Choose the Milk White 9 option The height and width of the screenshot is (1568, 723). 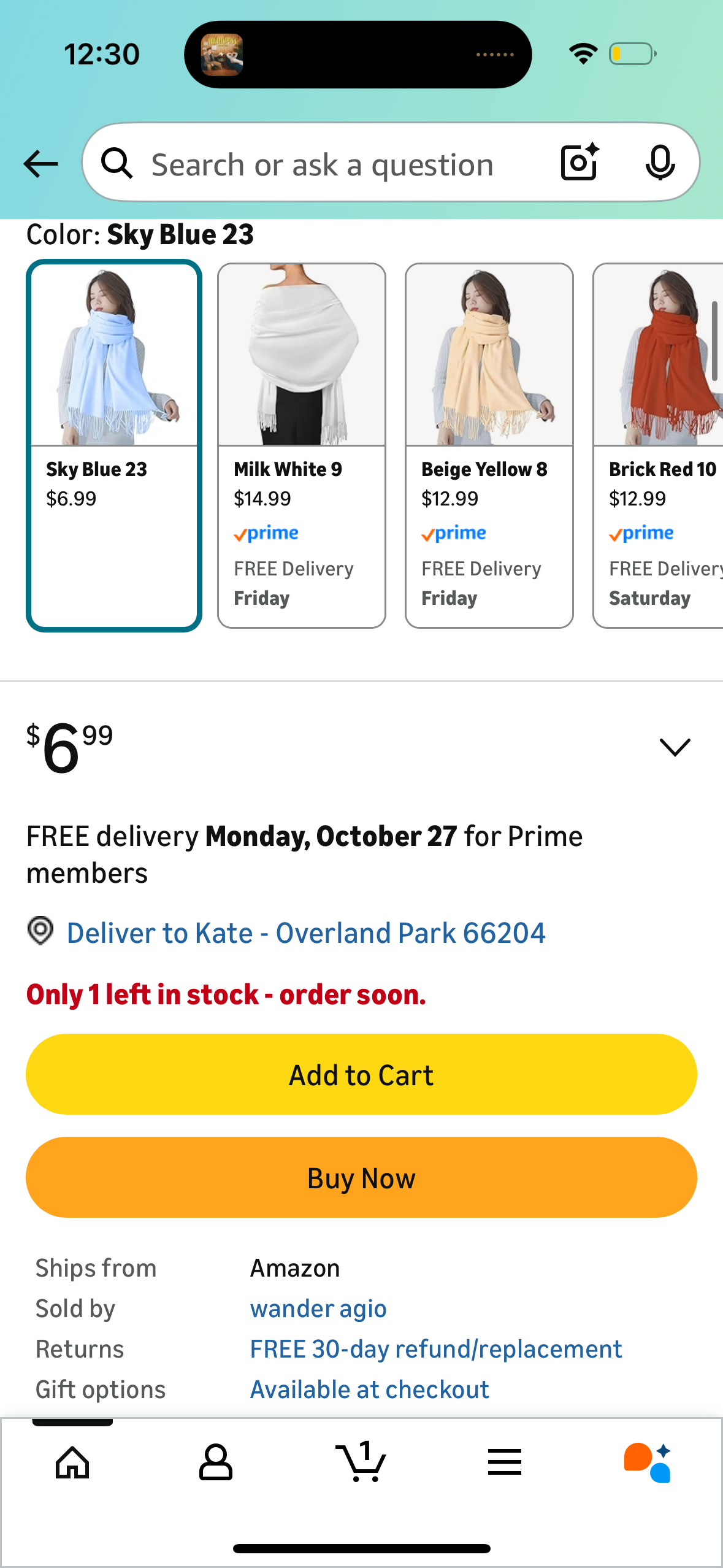[x=302, y=445]
